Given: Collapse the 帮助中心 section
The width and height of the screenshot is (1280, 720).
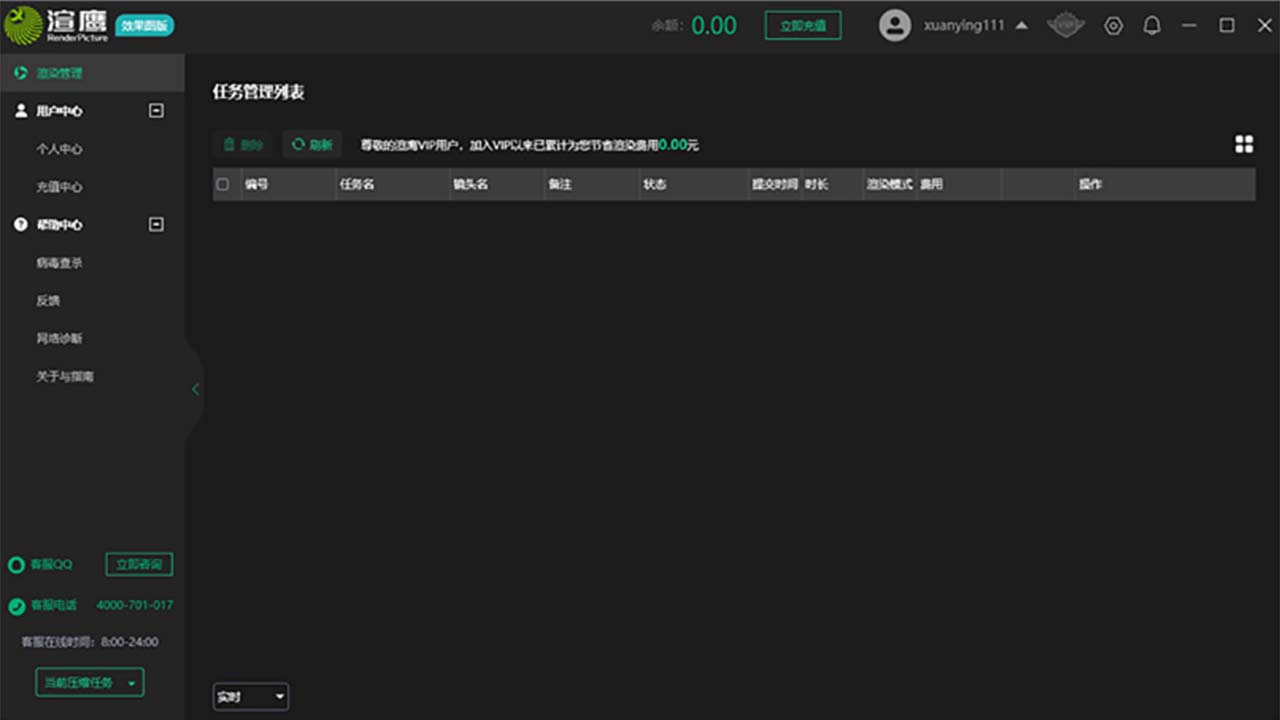Looking at the screenshot, I should click(x=156, y=225).
